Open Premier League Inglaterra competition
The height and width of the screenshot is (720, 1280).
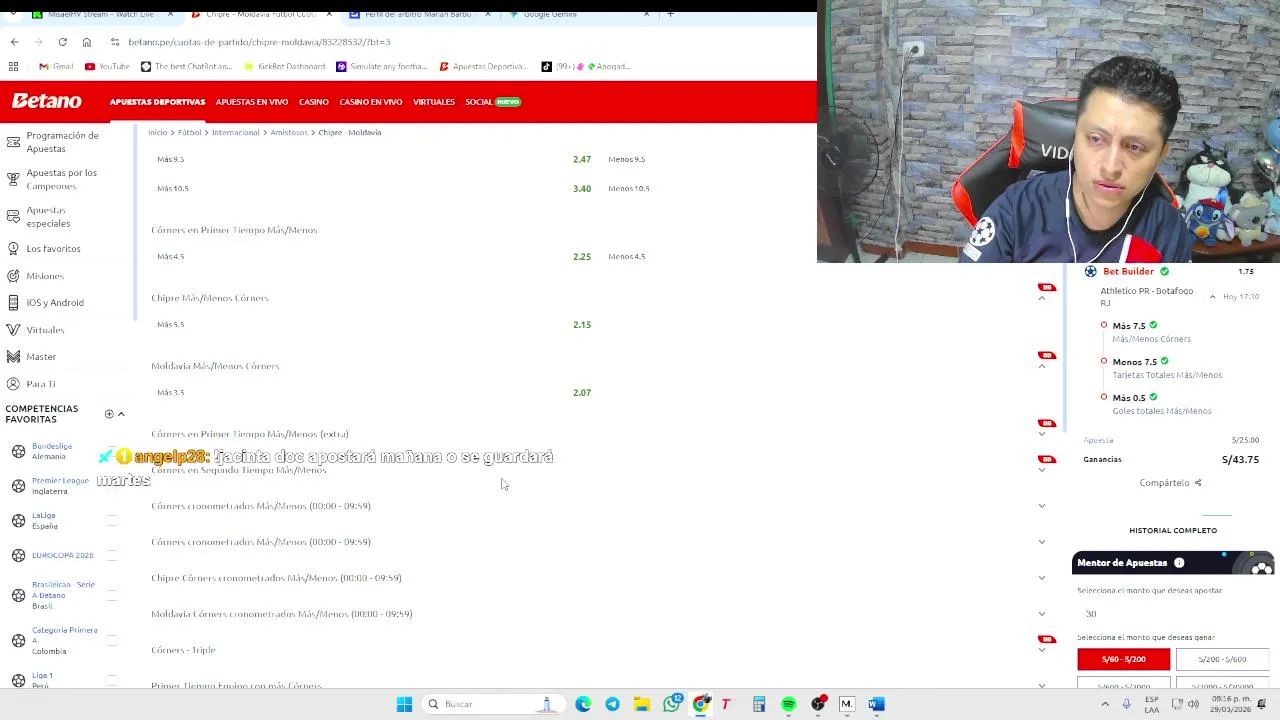tap(59, 485)
